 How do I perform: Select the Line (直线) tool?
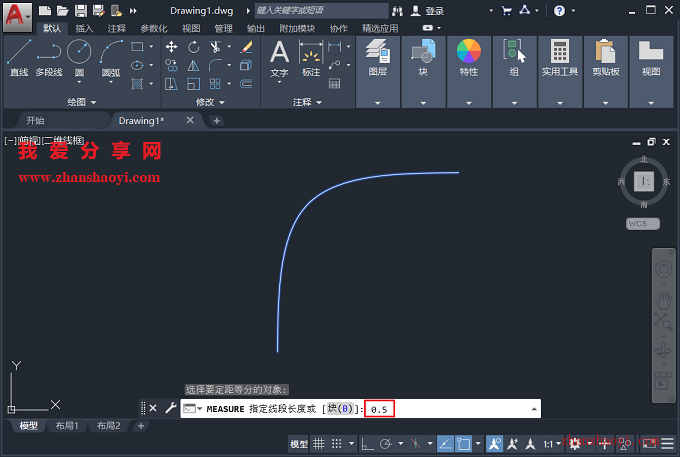pos(19,58)
